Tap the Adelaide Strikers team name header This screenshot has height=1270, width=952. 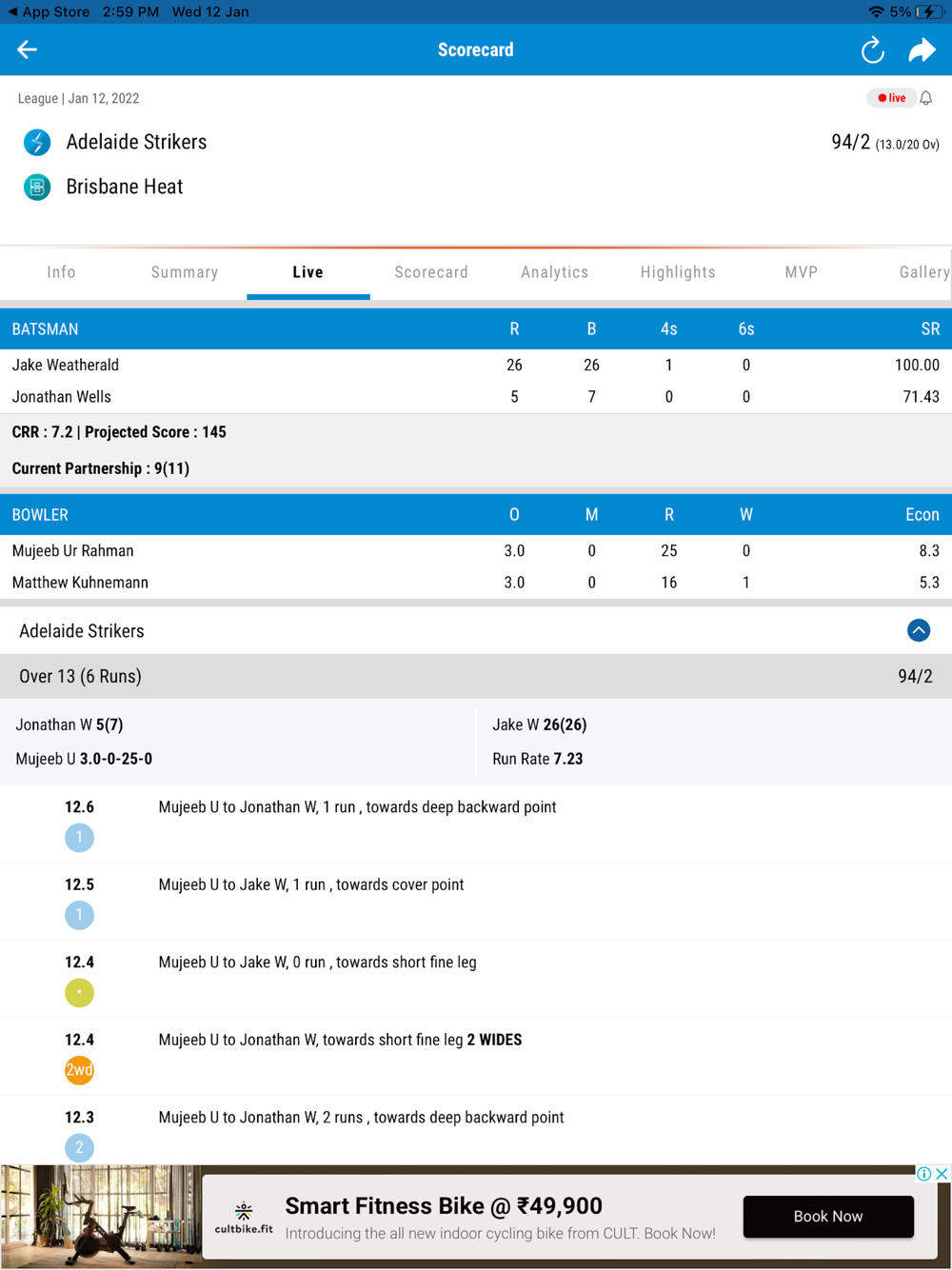click(136, 142)
